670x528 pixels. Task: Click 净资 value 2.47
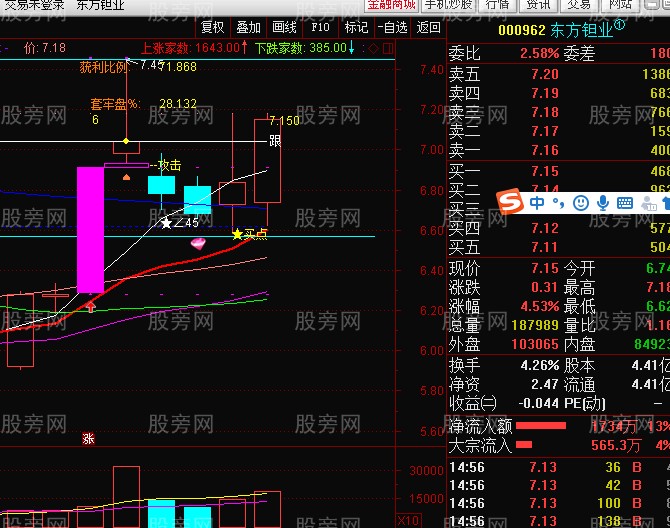click(545, 384)
